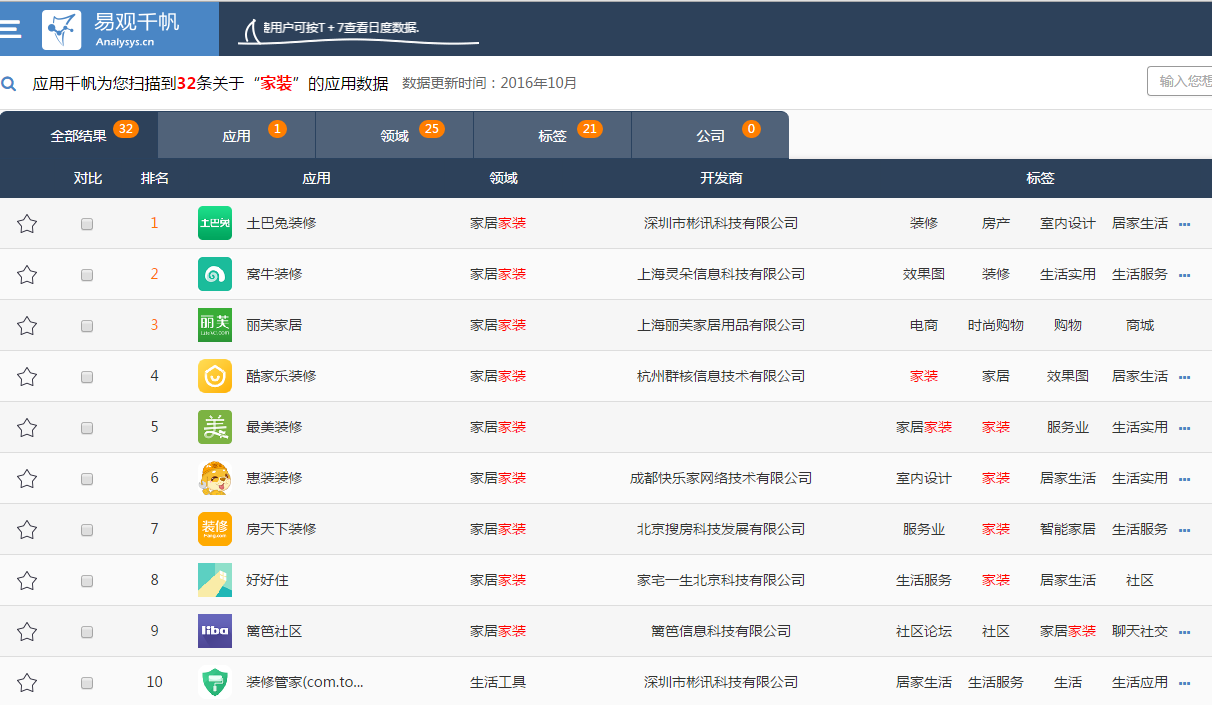Star the 房天下装修 row
This screenshot has height=705, width=1212.
pos(27,530)
